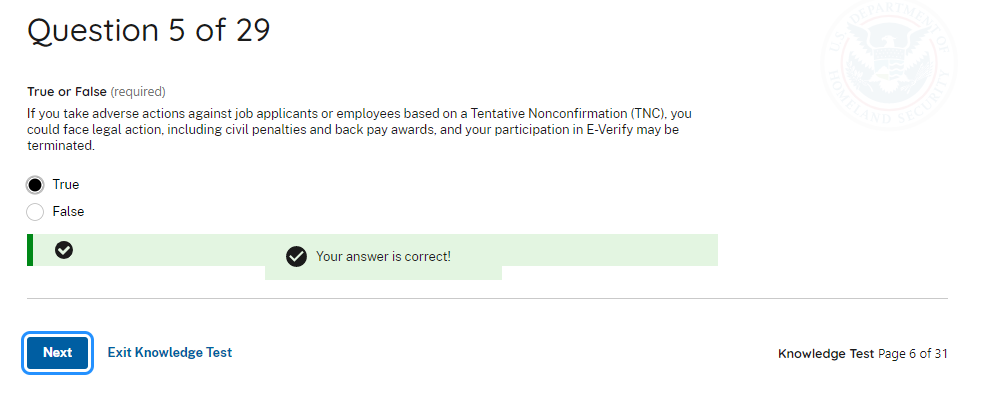Click the bold "True or False" label
This screenshot has width=988, height=405.
pyautogui.click(x=67, y=92)
